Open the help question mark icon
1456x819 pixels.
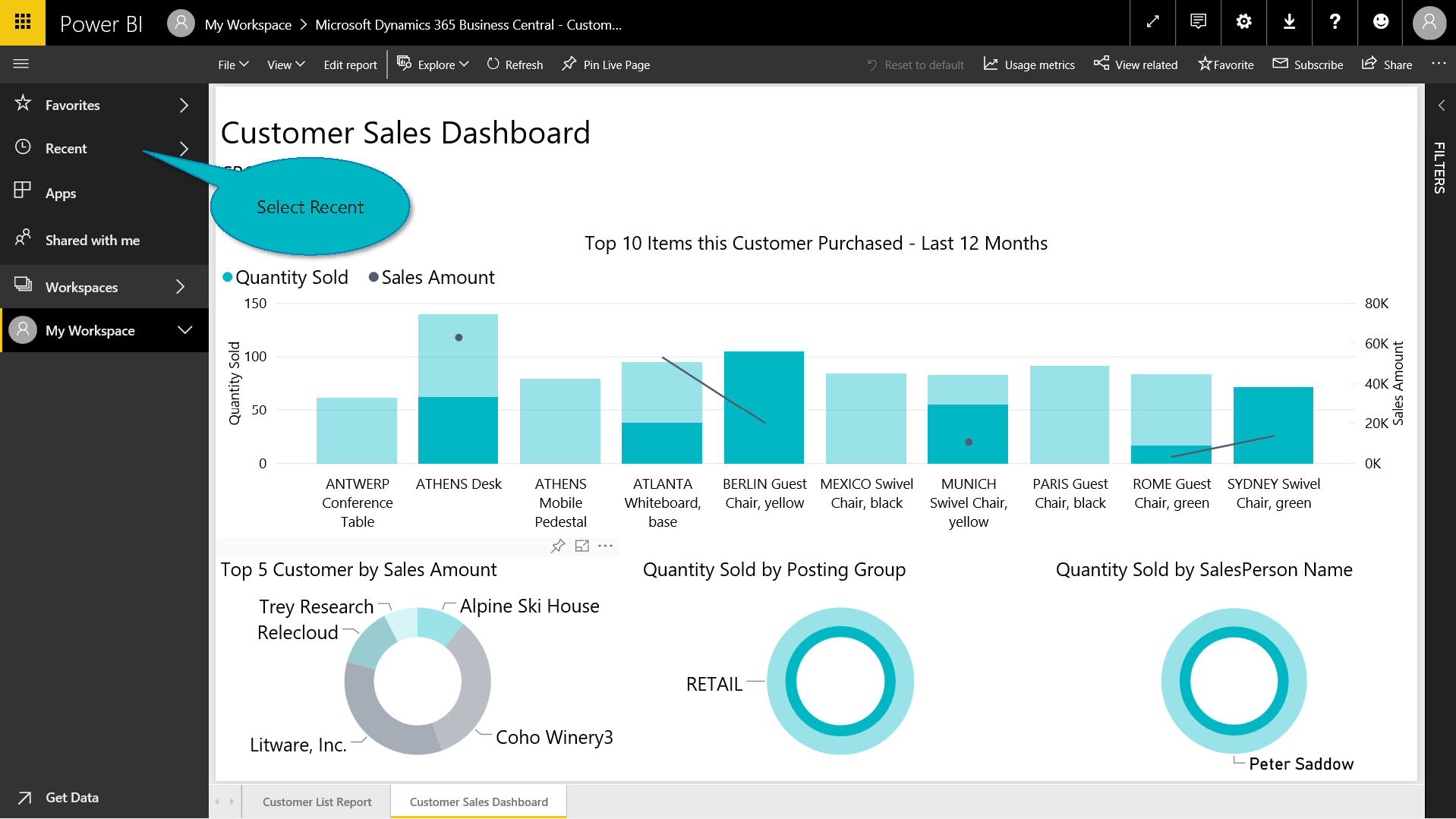(x=1335, y=22)
